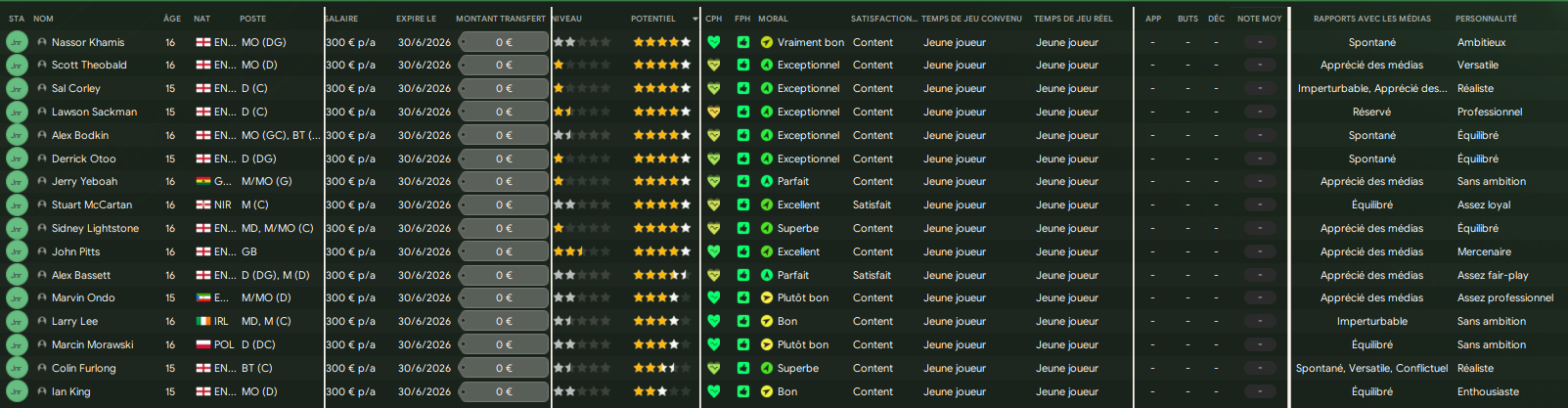Open Derrick Otoo's player profile link
The width and height of the screenshot is (1568, 408).
(83, 159)
